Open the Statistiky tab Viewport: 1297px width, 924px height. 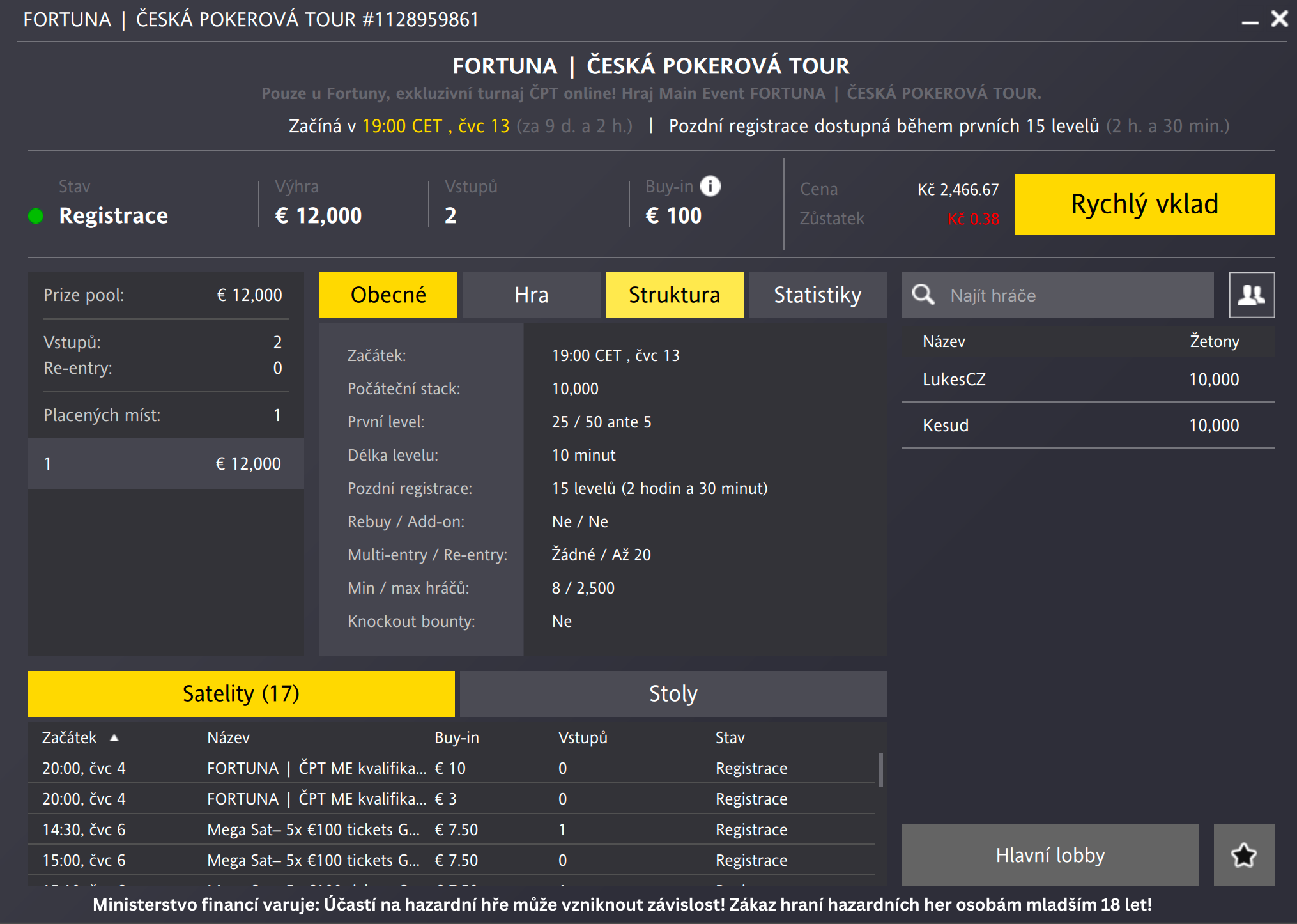(818, 295)
